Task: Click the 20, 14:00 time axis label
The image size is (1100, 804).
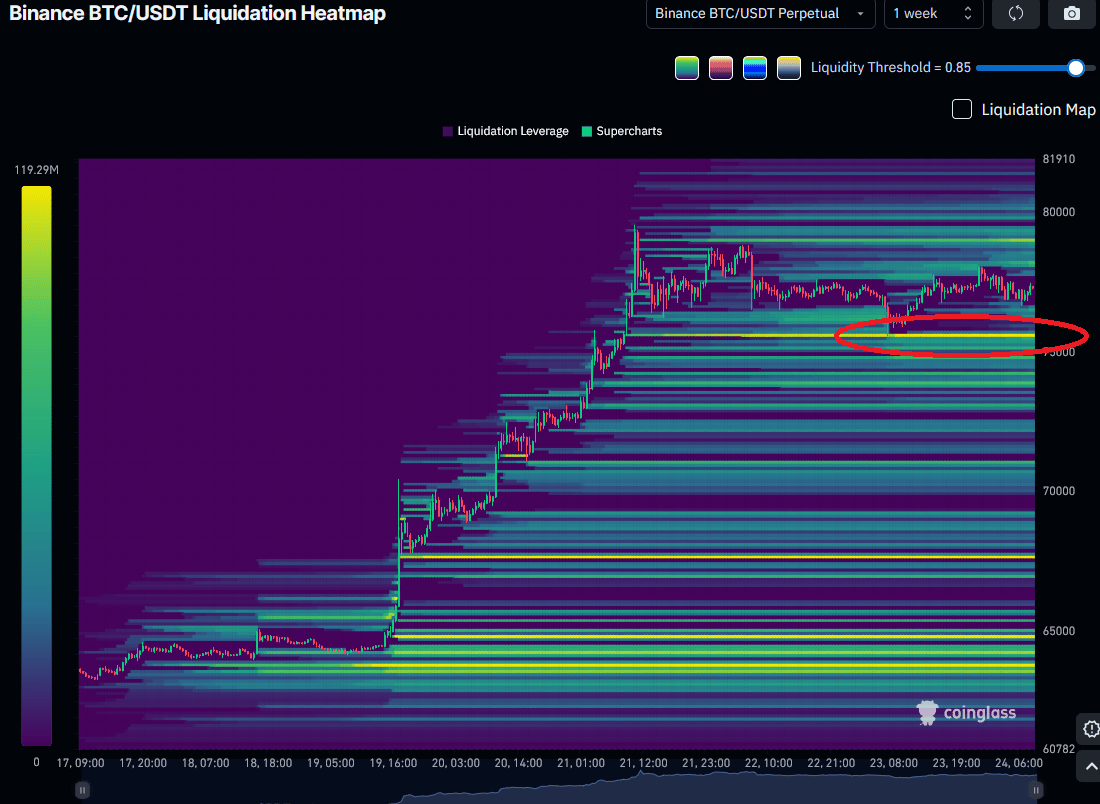Action: tap(518, 763)
